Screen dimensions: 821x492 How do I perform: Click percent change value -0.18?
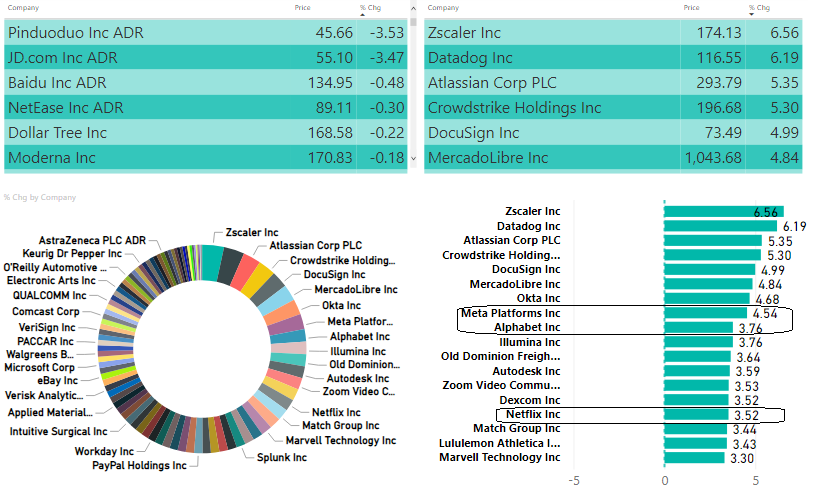pyautogui.click(x=387, y=158)
